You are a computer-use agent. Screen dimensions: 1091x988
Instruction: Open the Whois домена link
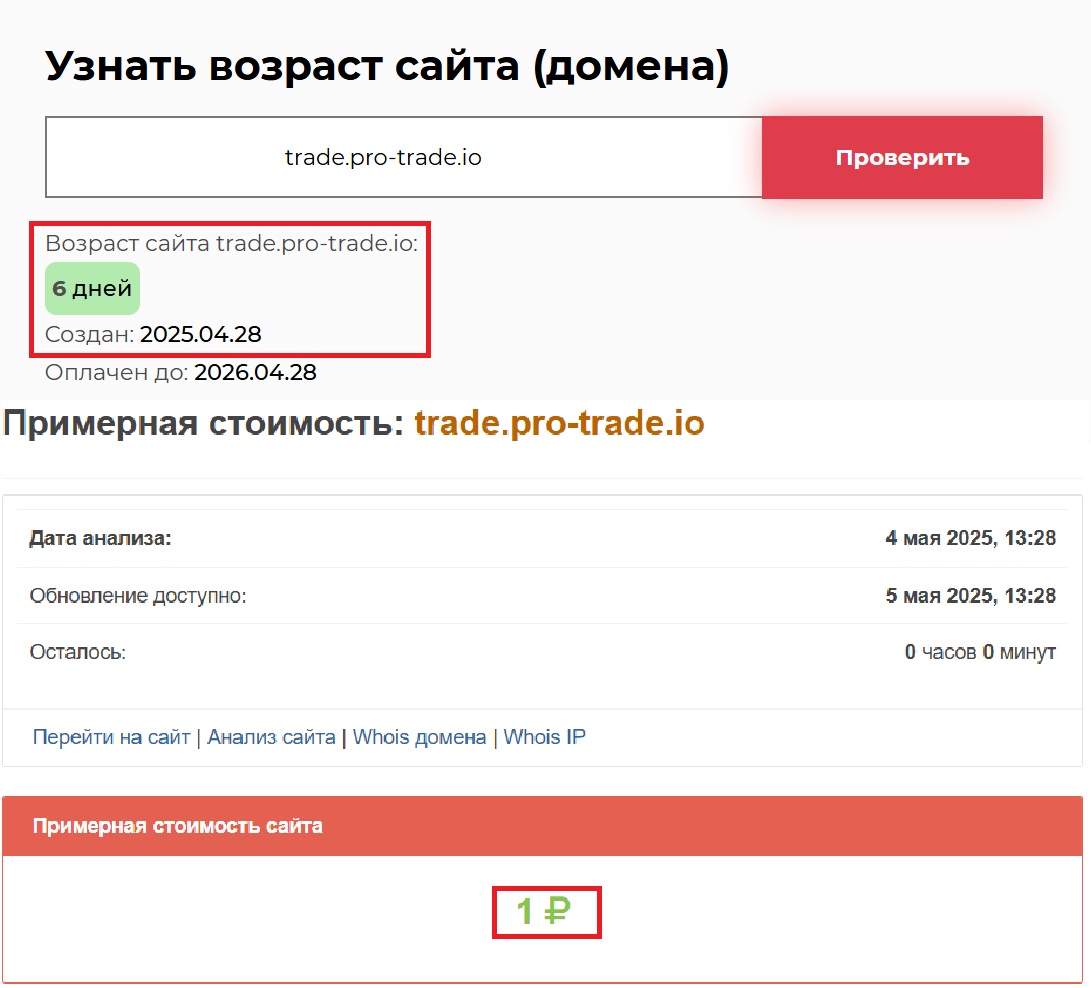click(x=419, y=738)
